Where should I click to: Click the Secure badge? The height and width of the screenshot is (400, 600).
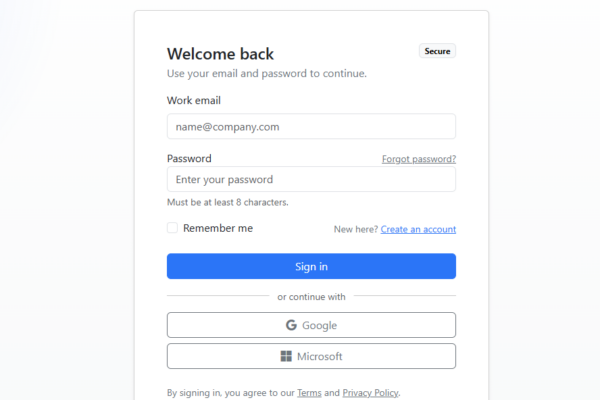click(437, 51)
